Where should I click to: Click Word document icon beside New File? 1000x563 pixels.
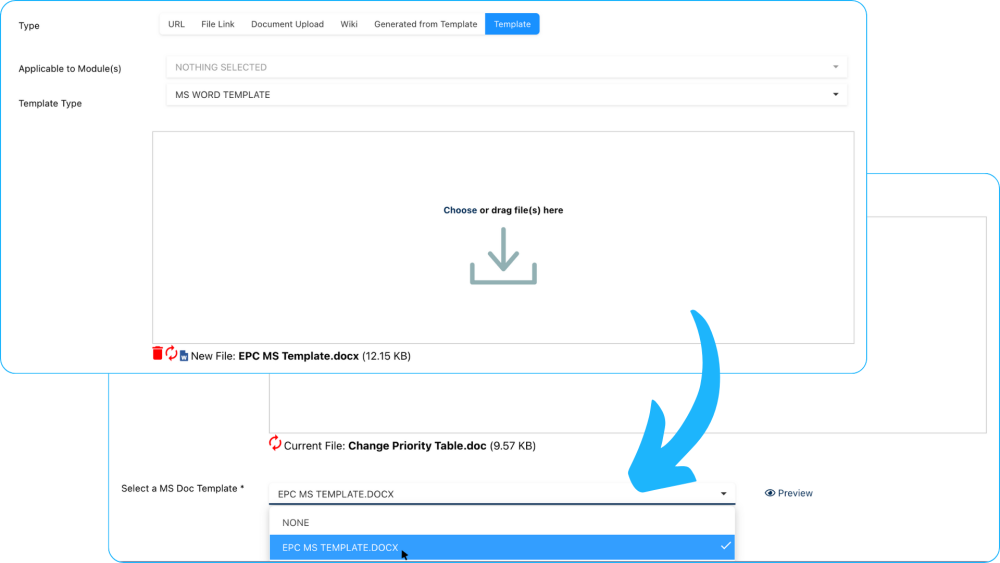(x=184, y=356)
